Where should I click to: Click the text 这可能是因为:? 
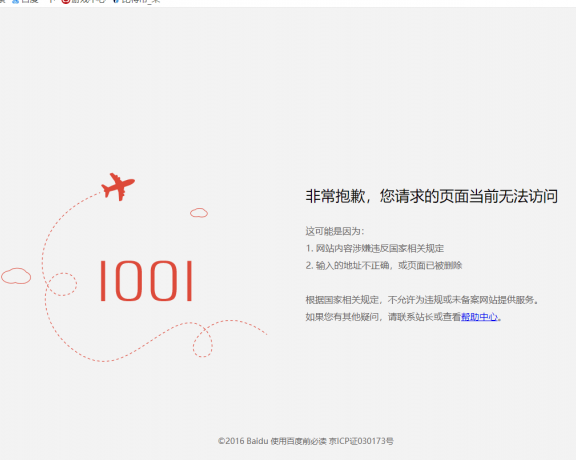click(x=335, y=231)
